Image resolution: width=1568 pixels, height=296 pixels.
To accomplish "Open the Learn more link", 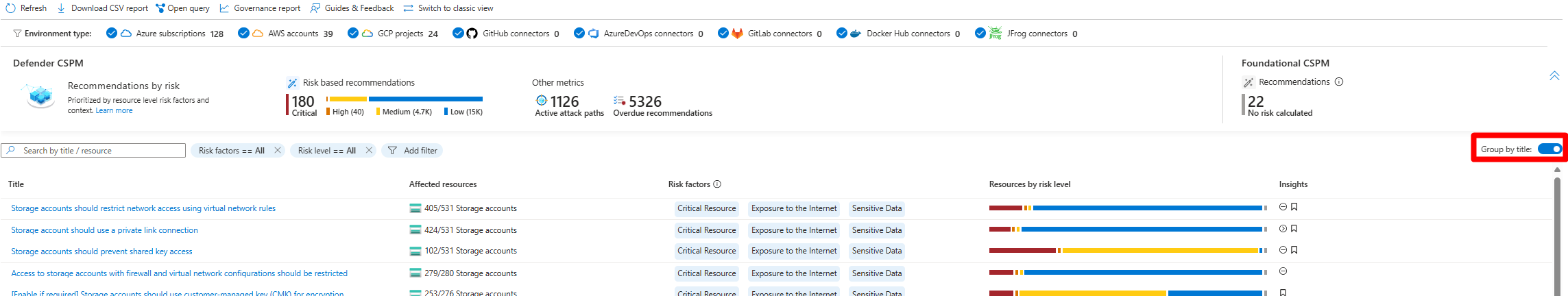I will pos(114,111).
